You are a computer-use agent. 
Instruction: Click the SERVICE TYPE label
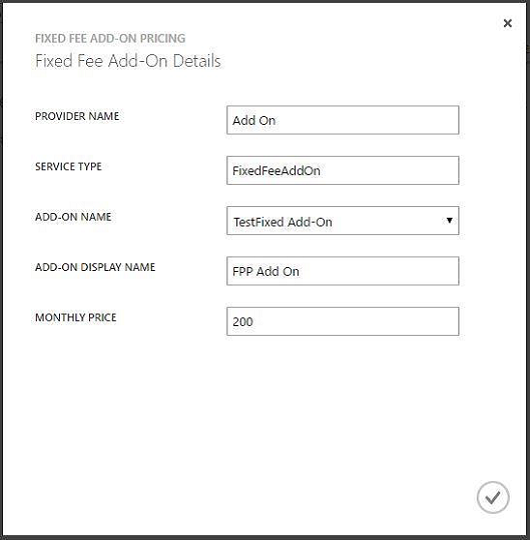tap(68, 167)
